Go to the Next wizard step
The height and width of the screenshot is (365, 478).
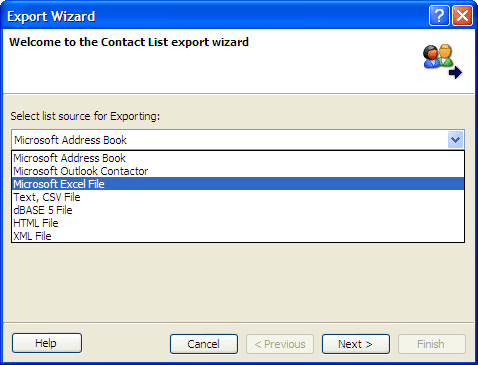click(356, 344)
